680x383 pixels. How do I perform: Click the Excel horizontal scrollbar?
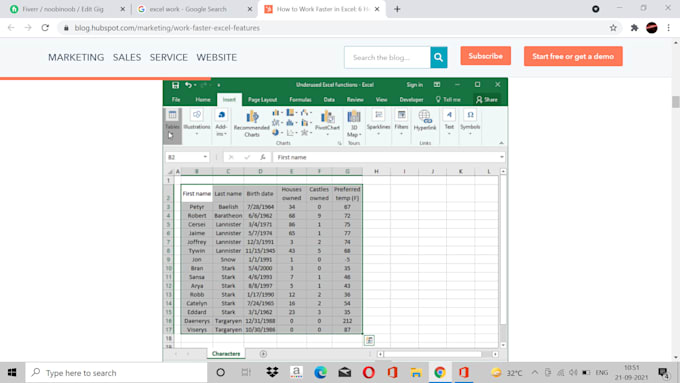pyautogui.click(x=438, y=354)
